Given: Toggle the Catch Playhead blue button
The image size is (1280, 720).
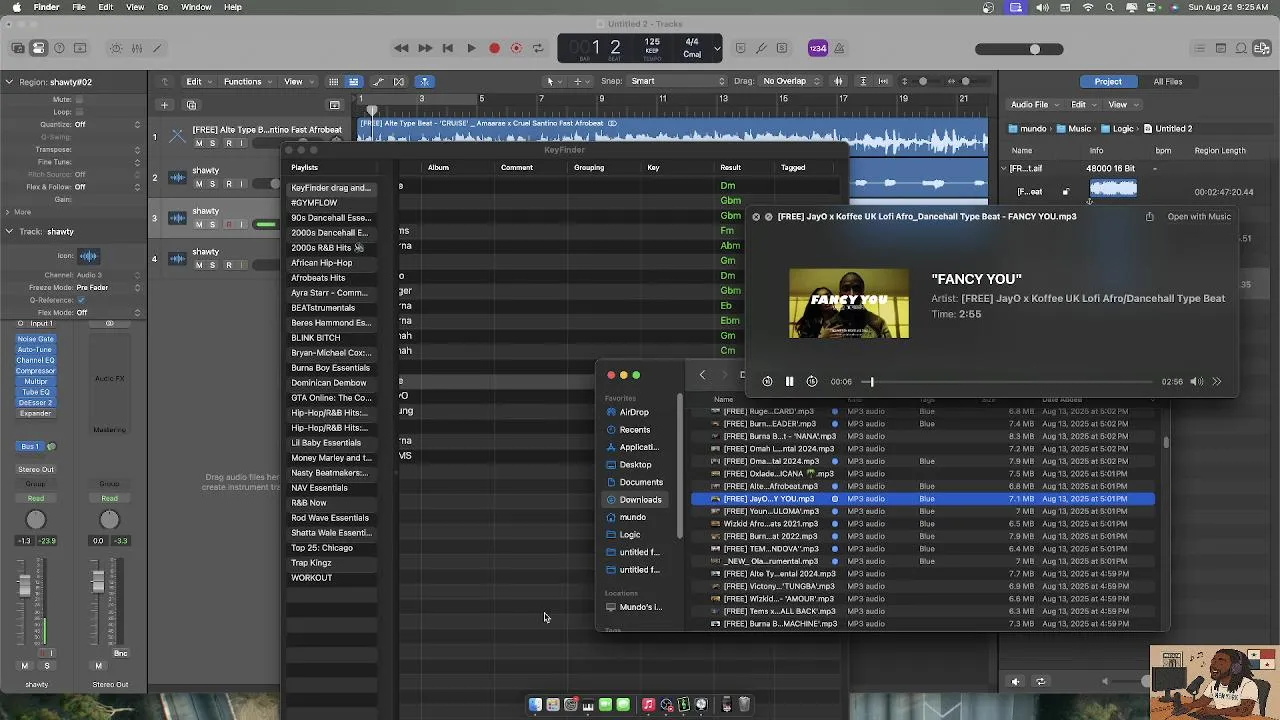Looking at the screenshot, I should (424, 81).
